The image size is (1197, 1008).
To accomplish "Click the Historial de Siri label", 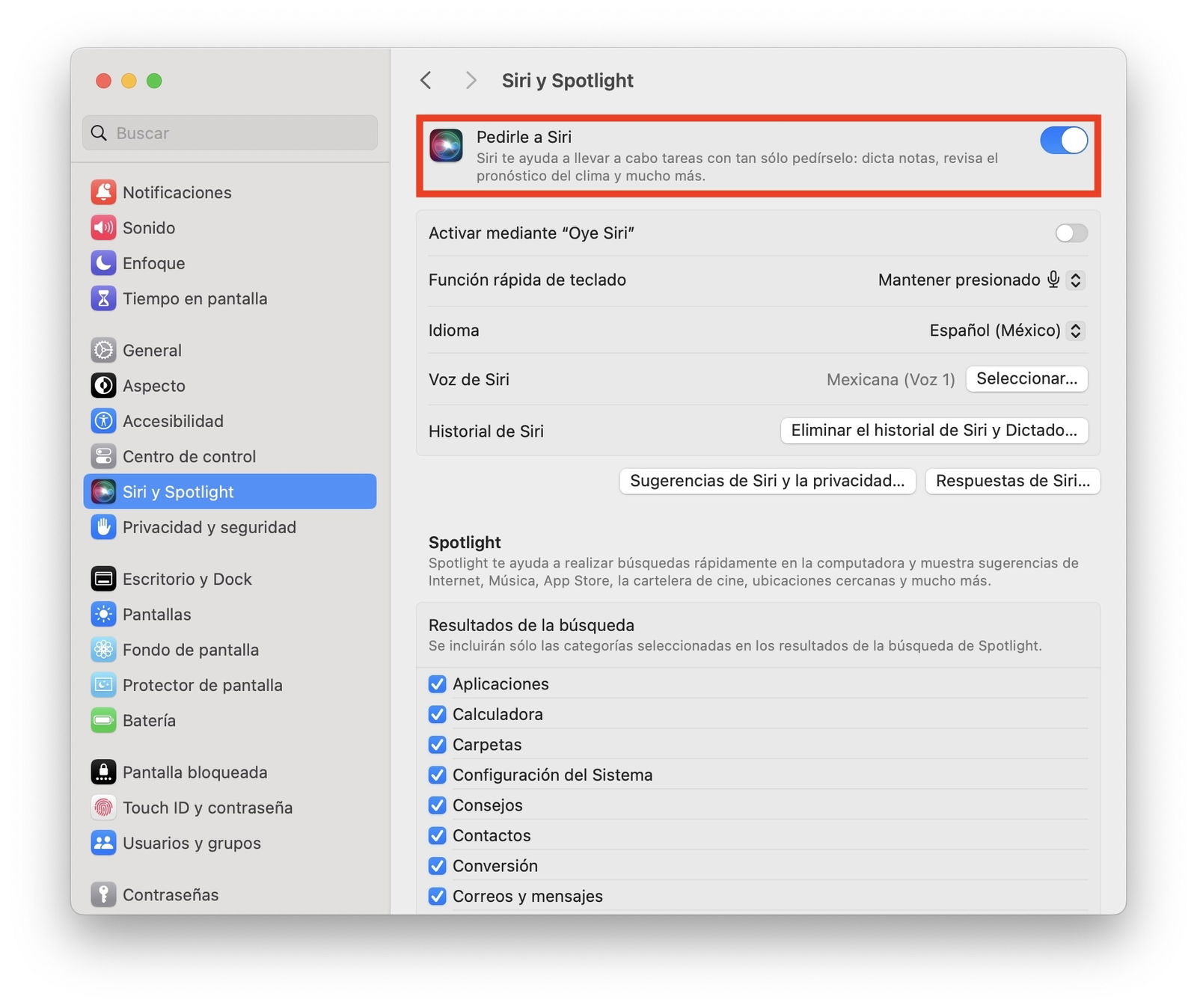I will click(x=486, y=431).
